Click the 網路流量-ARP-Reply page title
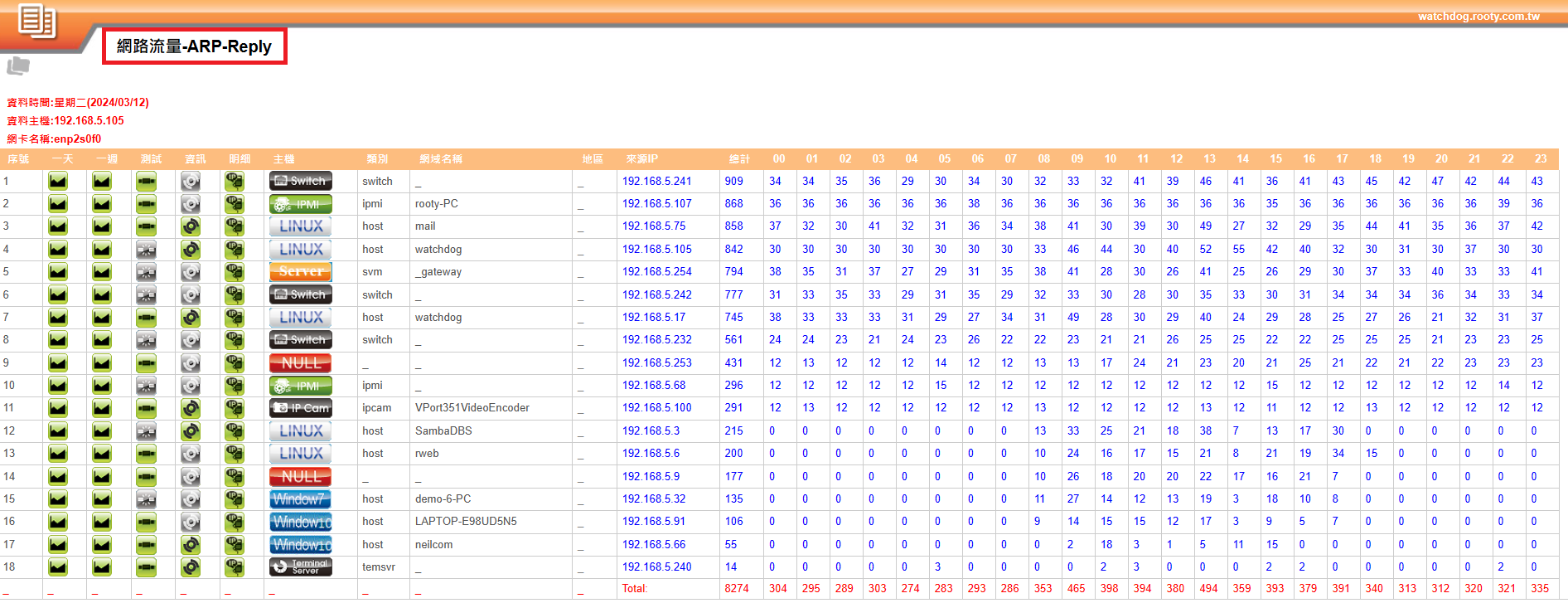The height and width of the screenshot is (603, 1568). pyautogui.click(x=194, y=46)
